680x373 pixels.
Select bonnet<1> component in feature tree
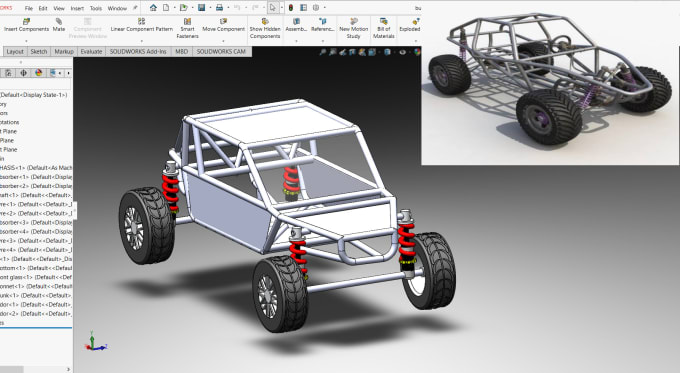pyautogui.click(x=36, y=286)
